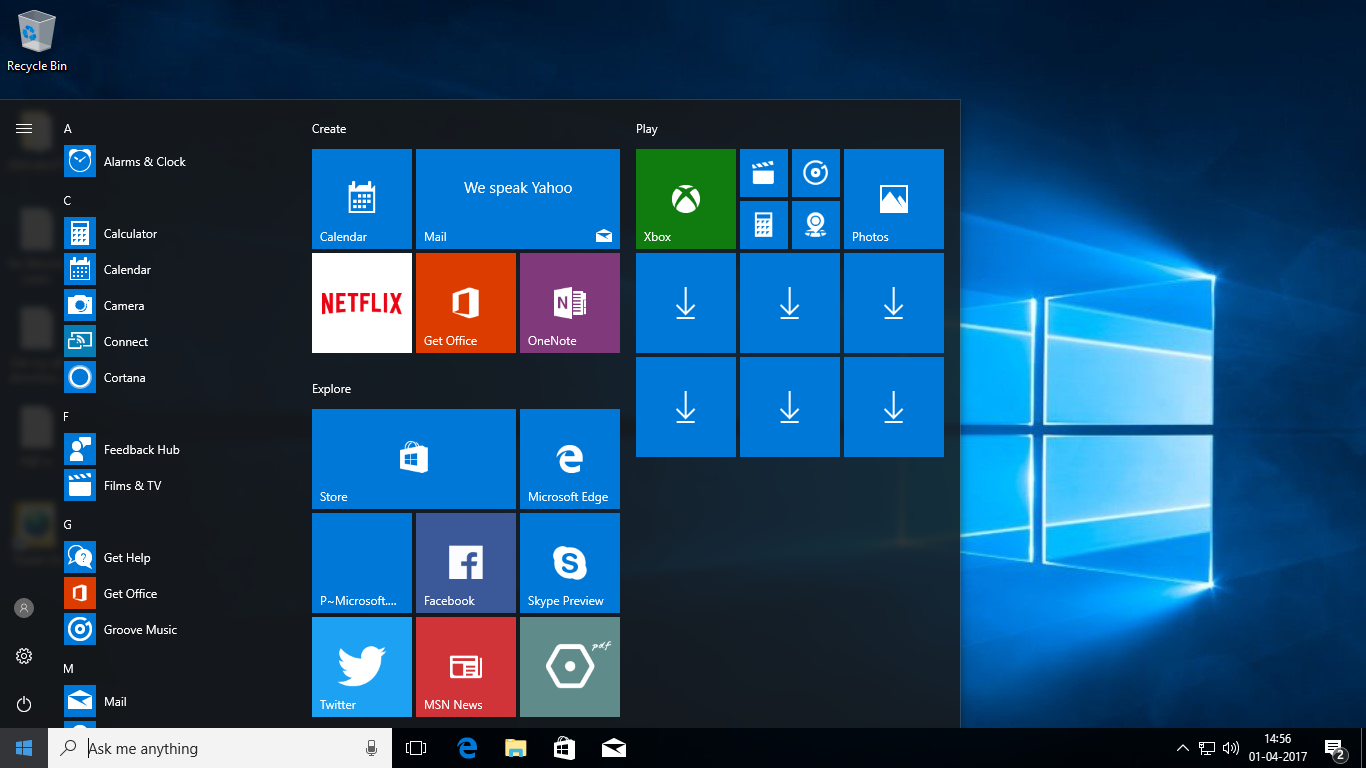Open volume control in system tray
1366x768 pixels.
1231,748
